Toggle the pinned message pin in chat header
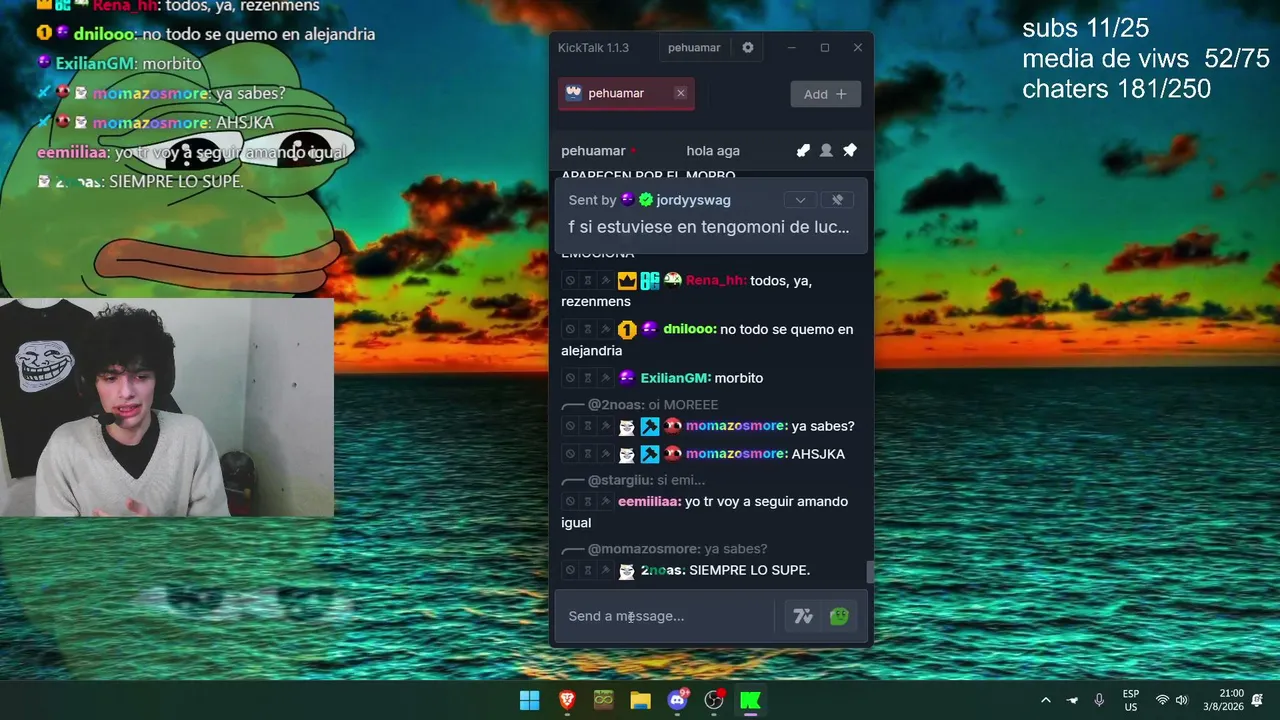Screen dimensions: 1280x720 pos(850,150)
